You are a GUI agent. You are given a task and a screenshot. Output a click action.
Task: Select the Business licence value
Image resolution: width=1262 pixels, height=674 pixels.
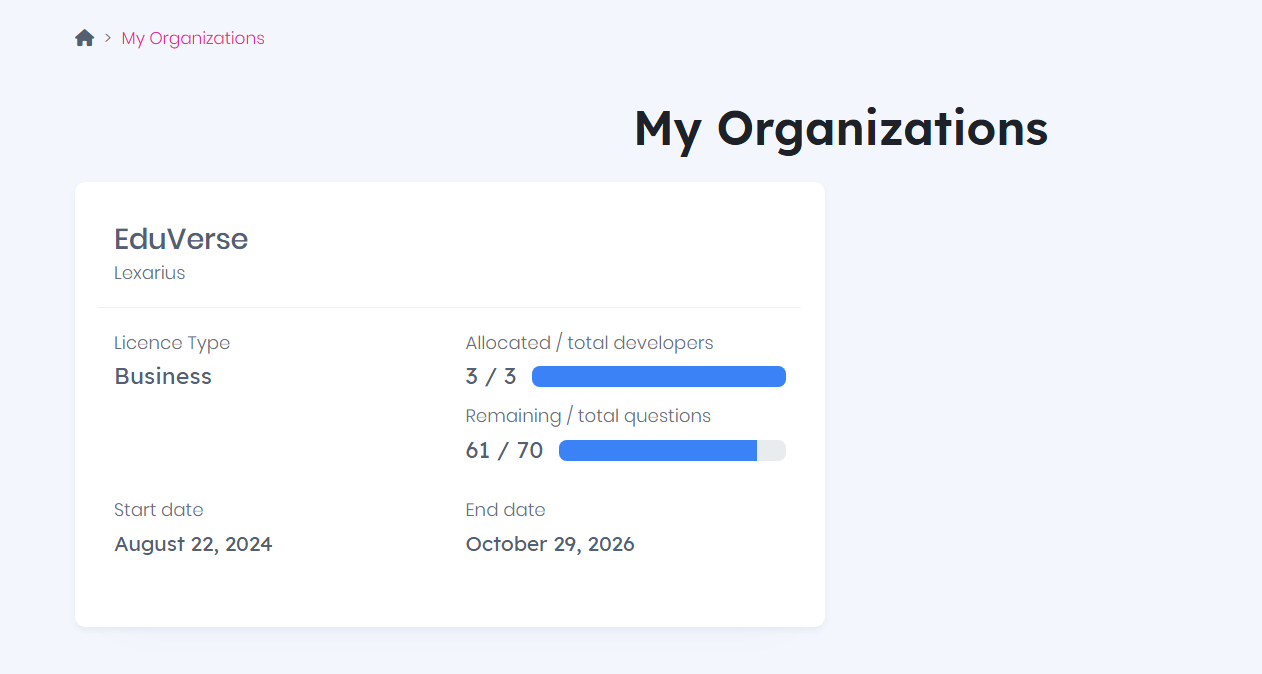(x=163, y=376)
